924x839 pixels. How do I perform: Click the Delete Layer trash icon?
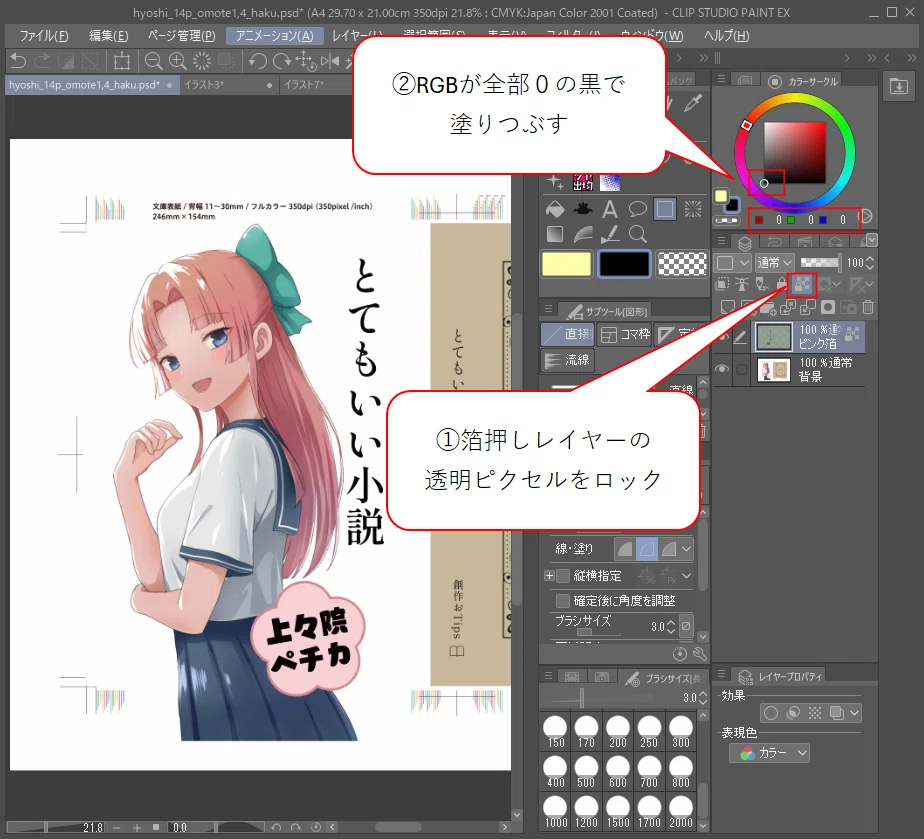pyautogui.click(x=868, y=307)
